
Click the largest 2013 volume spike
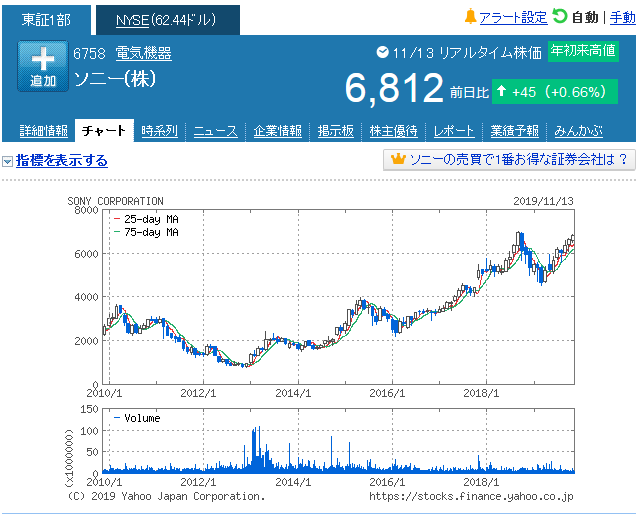[x=259, y=448]
